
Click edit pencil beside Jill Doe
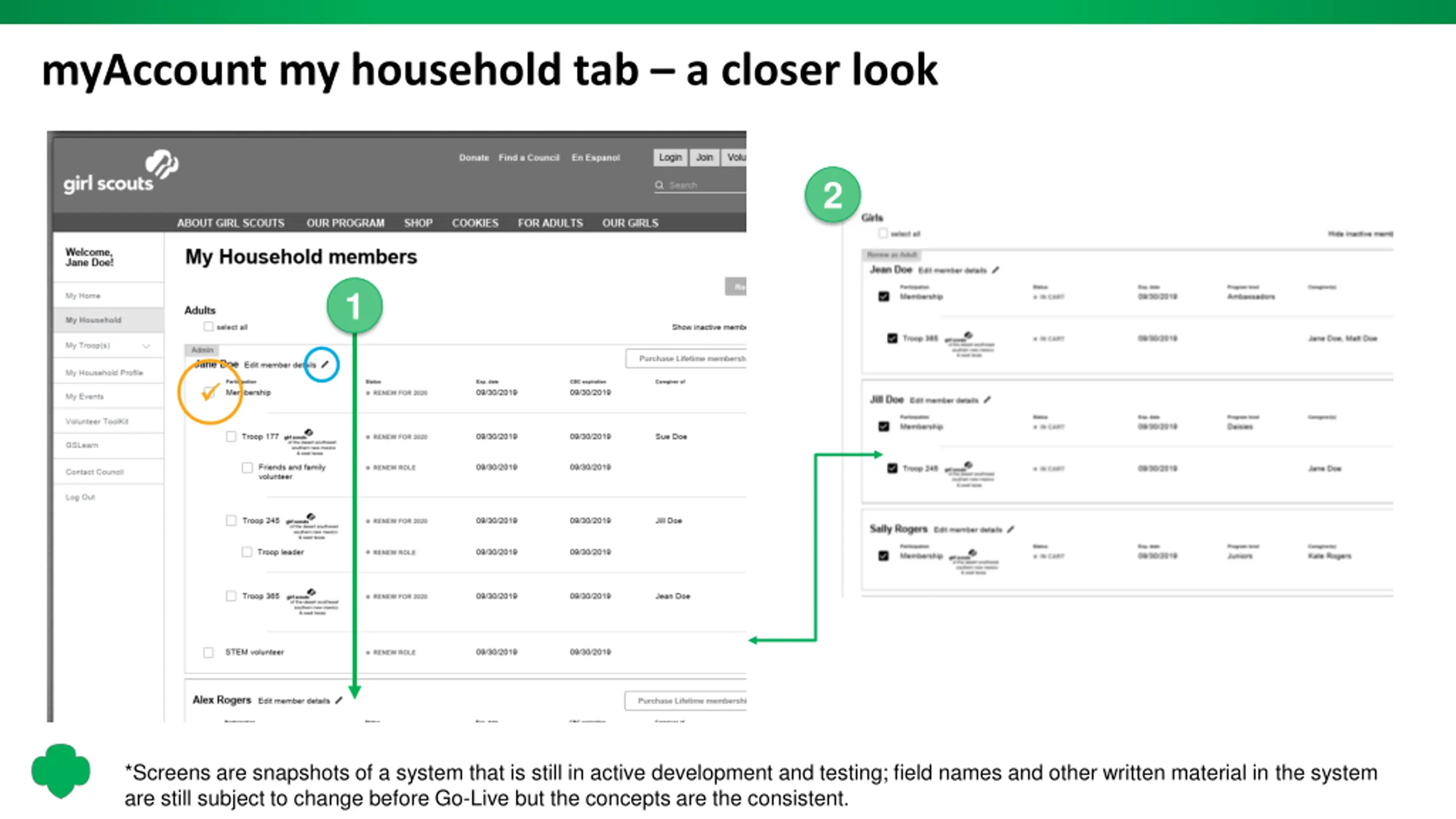click(x=987, y=400)
